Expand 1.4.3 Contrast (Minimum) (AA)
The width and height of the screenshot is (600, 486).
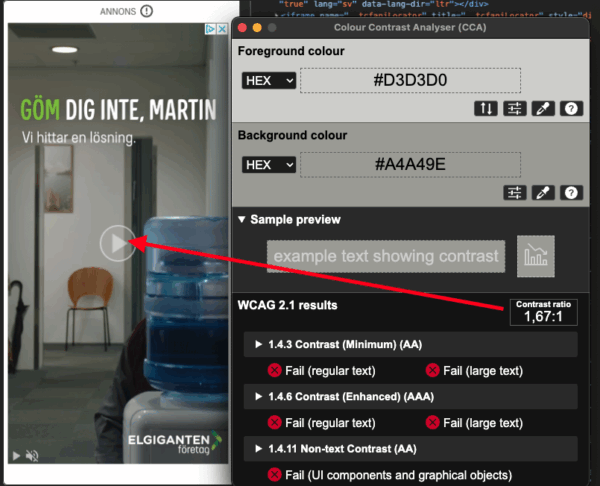pyautogui.click(x=410, y=344)
